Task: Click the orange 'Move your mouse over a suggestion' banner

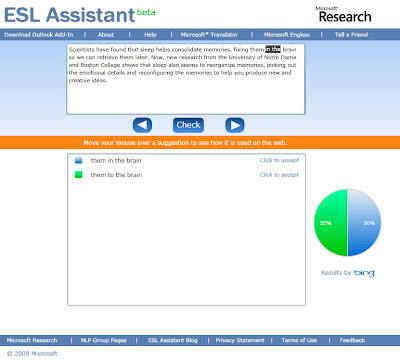Action: pyautogui.click(x=200, y=142)
